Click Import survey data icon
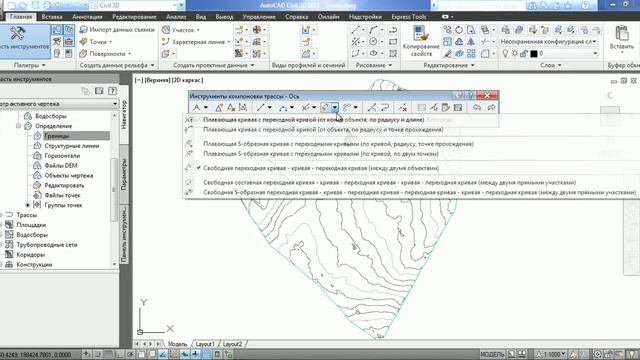This screenshot has width=640, height=360. (x=84, y=30)
